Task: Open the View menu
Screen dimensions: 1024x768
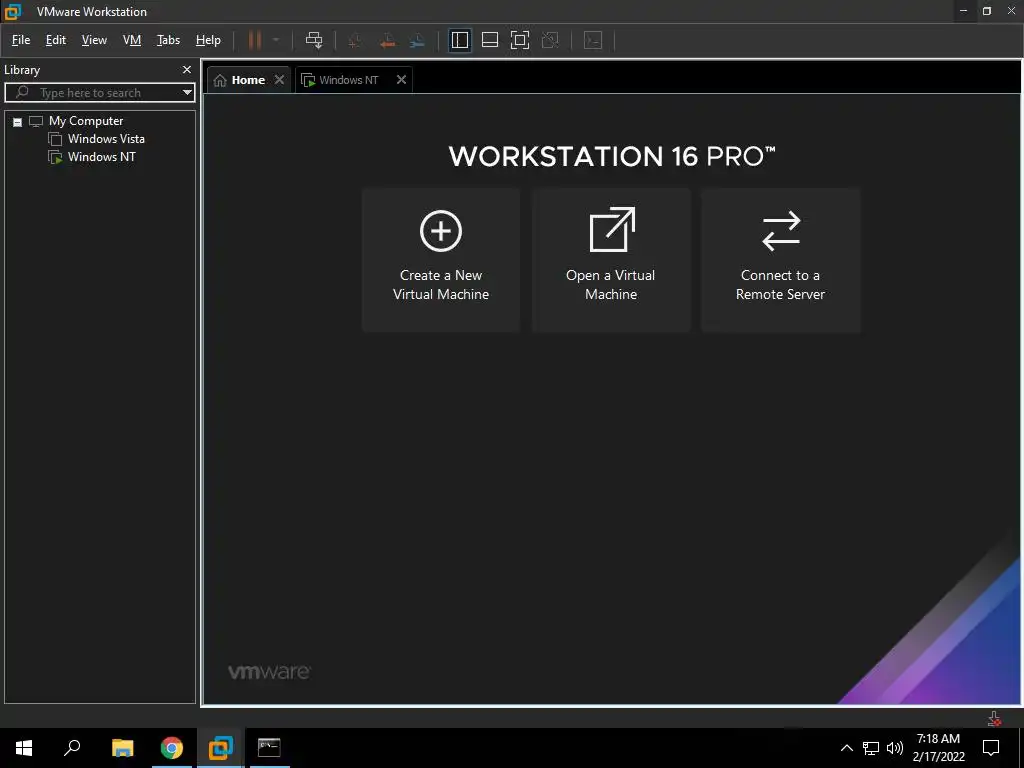Action: tap(94, 40)
